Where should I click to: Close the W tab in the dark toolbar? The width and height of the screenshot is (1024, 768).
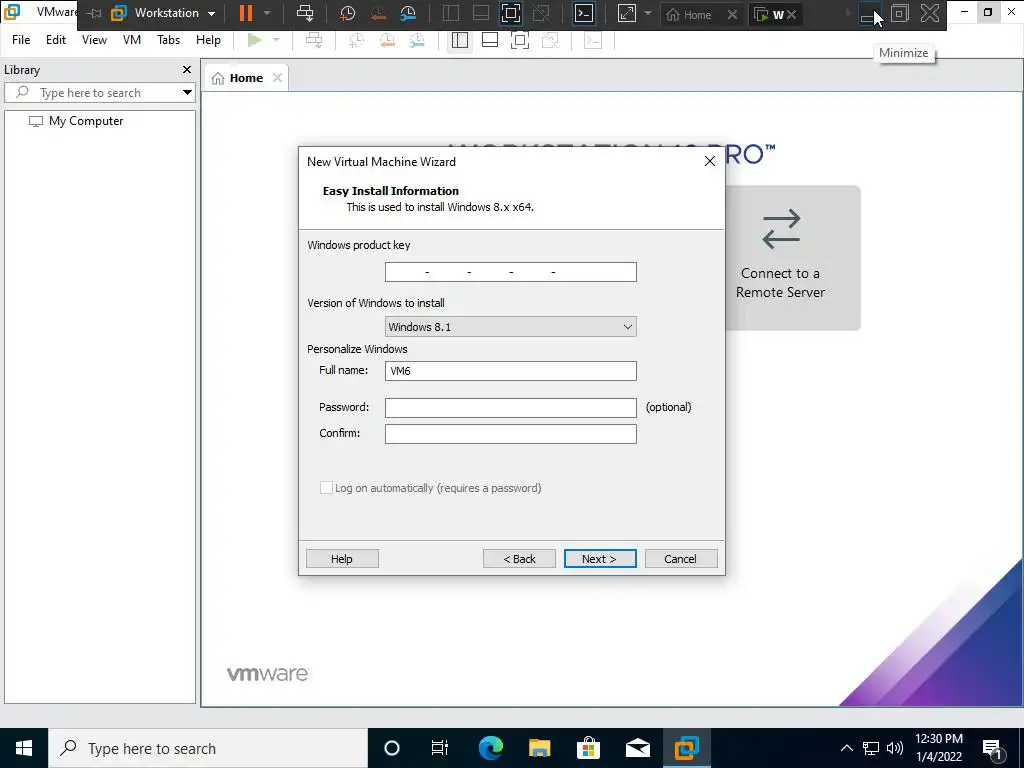792,14
